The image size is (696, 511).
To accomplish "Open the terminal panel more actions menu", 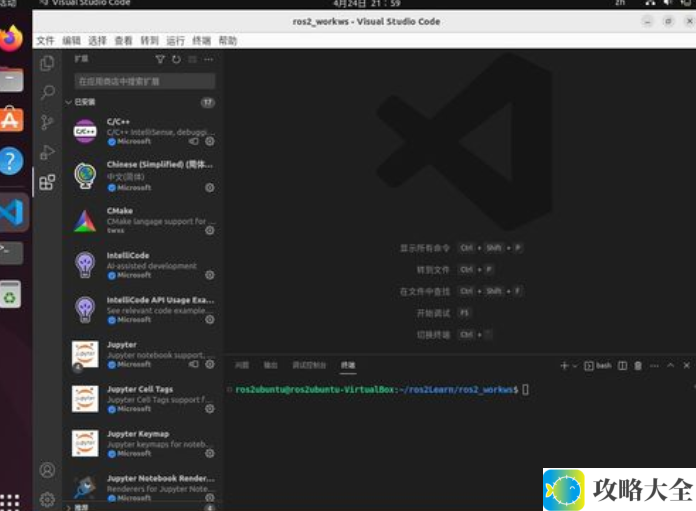I will point(654,365).
